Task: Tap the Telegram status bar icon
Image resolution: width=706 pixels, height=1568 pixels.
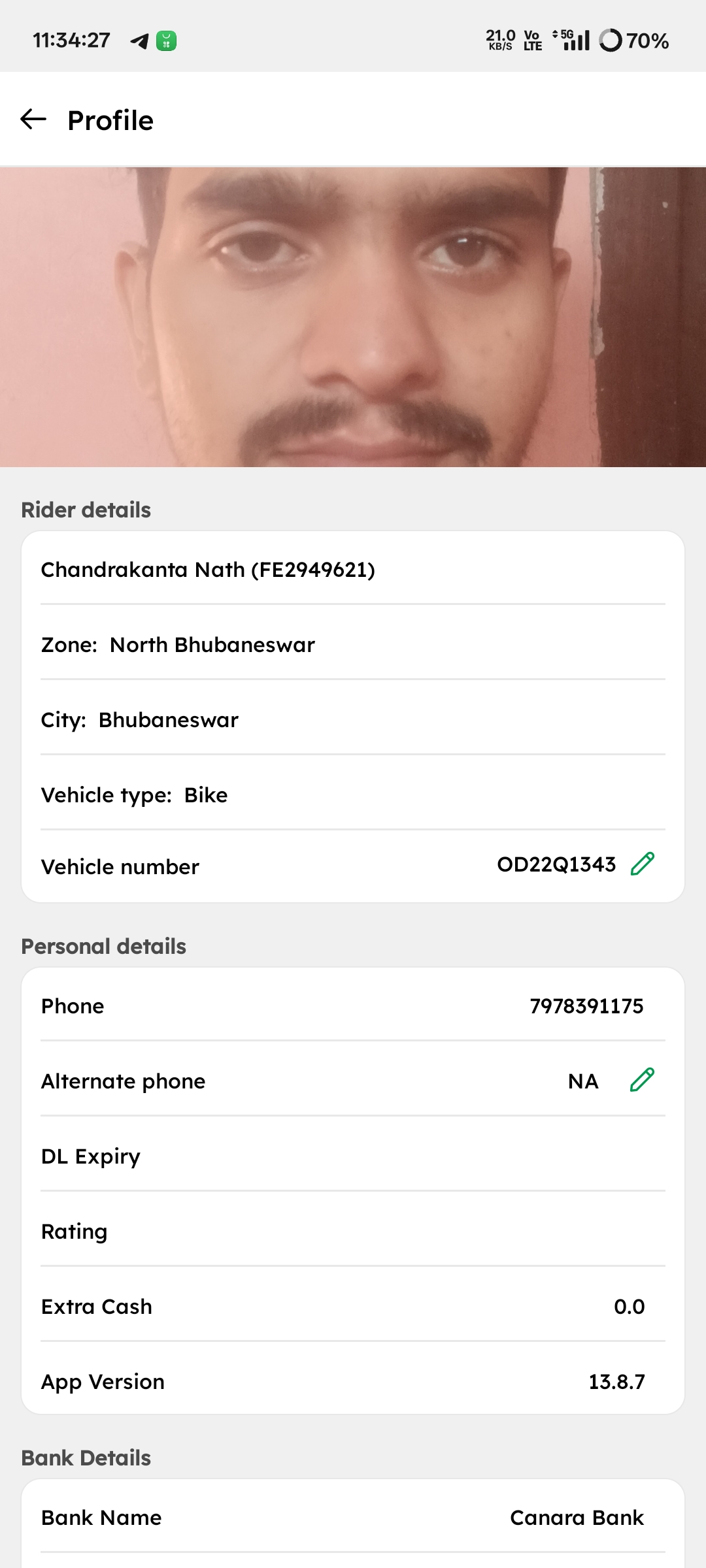Action: tap(139, 41)
